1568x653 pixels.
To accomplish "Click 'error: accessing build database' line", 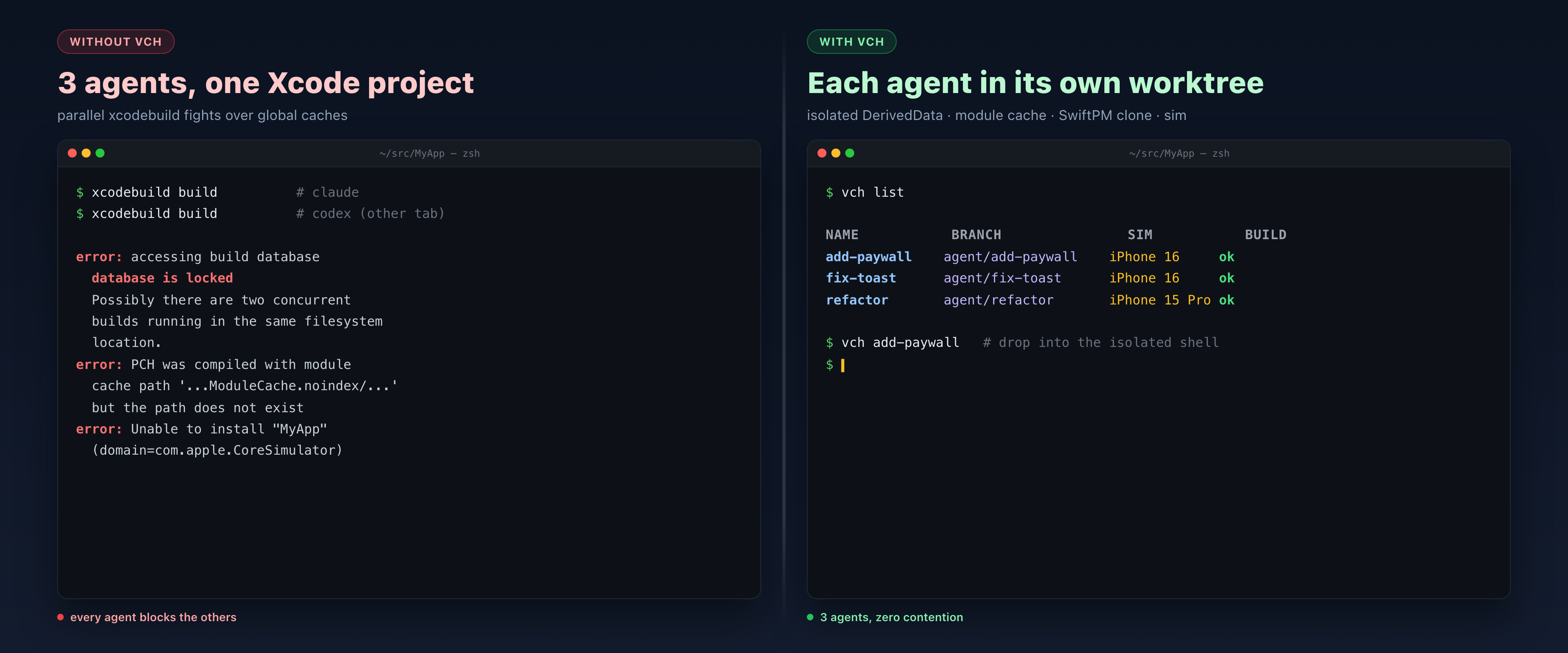I will (x=198, y=257).
